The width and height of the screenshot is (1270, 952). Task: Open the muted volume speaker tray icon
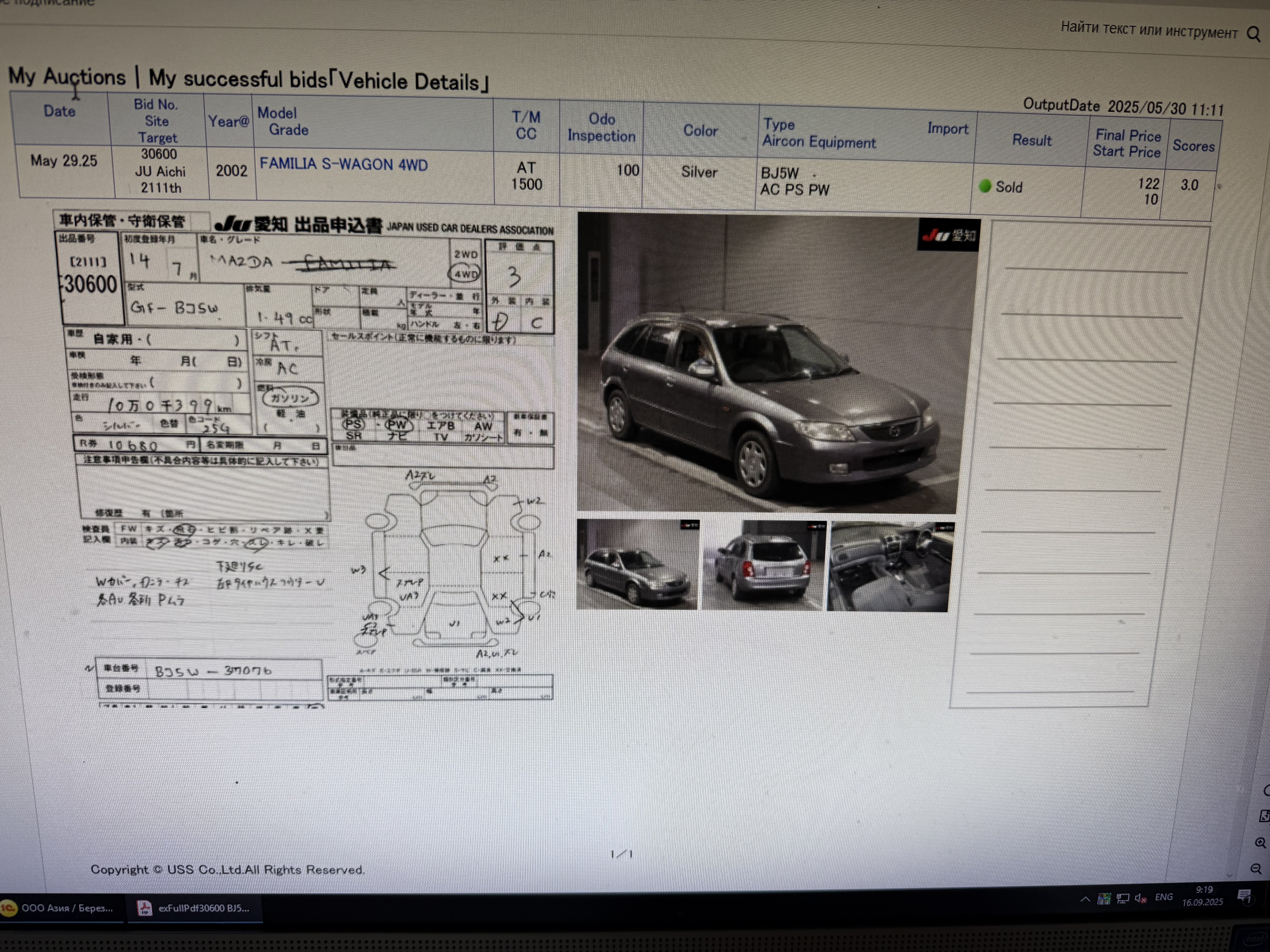[1140, 899]
